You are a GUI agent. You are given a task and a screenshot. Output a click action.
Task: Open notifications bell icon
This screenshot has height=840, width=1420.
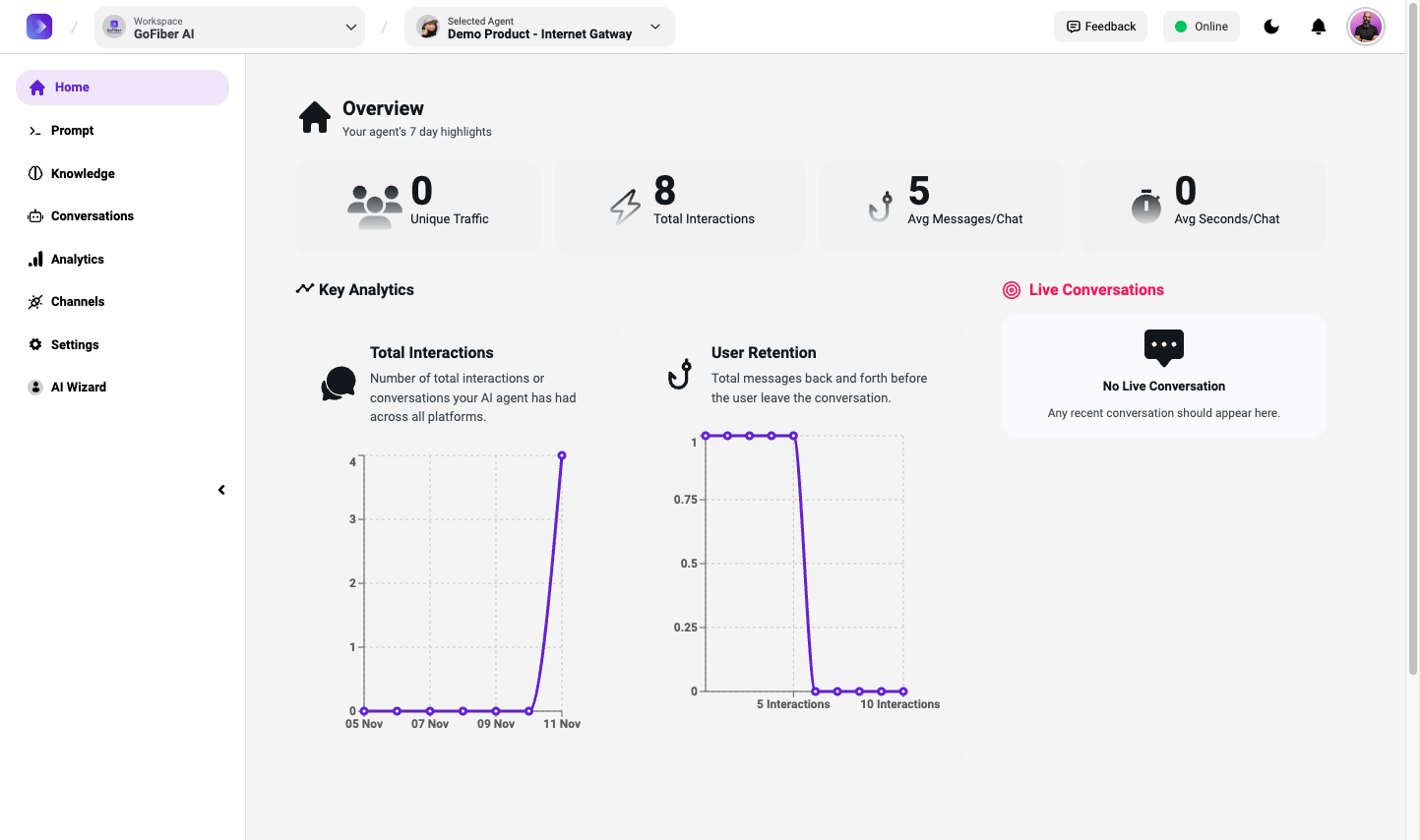pos(1319,27)
